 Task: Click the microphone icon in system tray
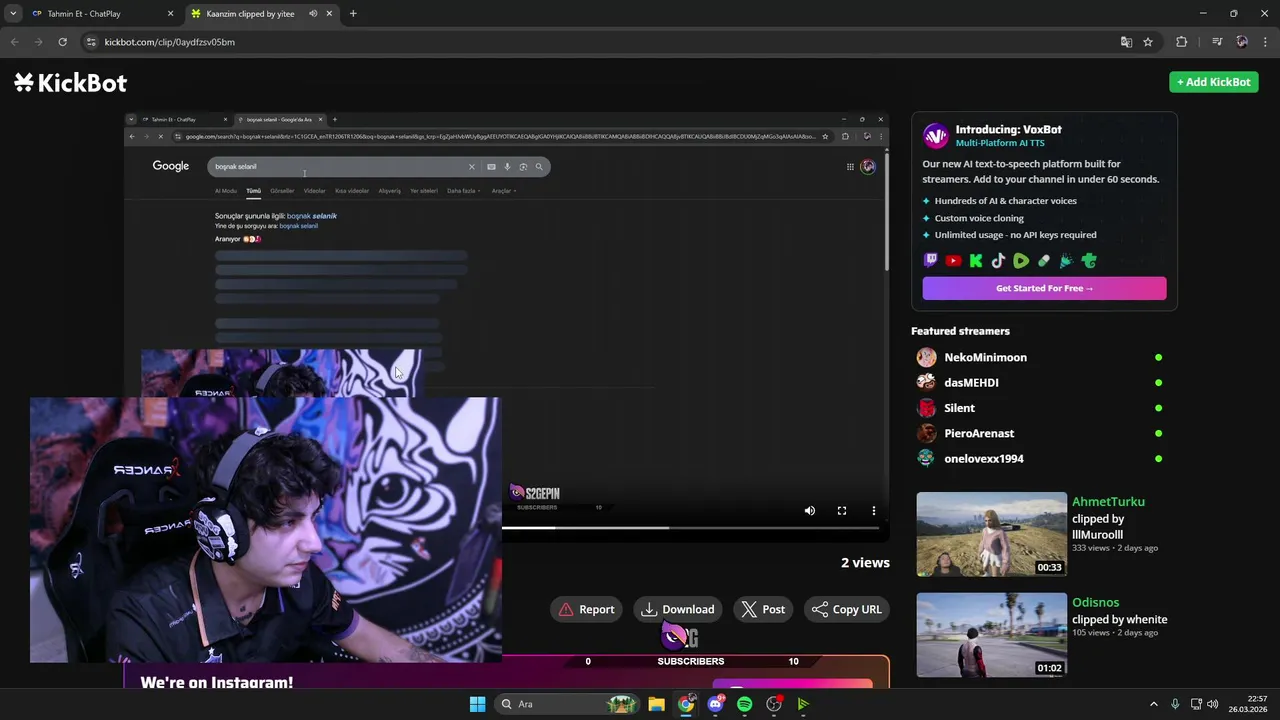click(1175, 704)
